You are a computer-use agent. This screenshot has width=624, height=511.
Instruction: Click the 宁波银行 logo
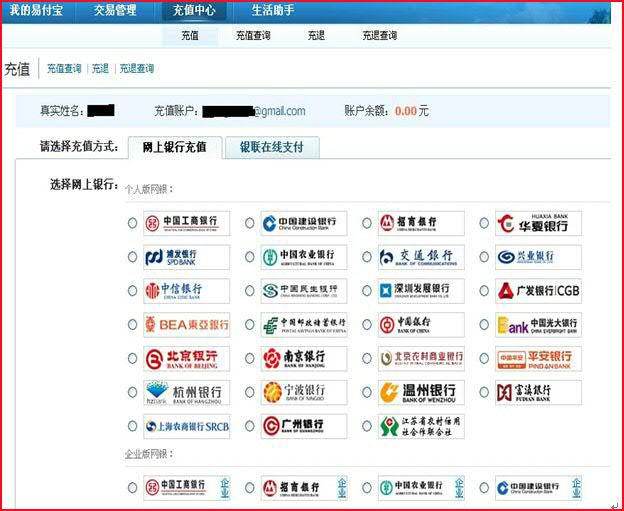[x=304, y=392]
